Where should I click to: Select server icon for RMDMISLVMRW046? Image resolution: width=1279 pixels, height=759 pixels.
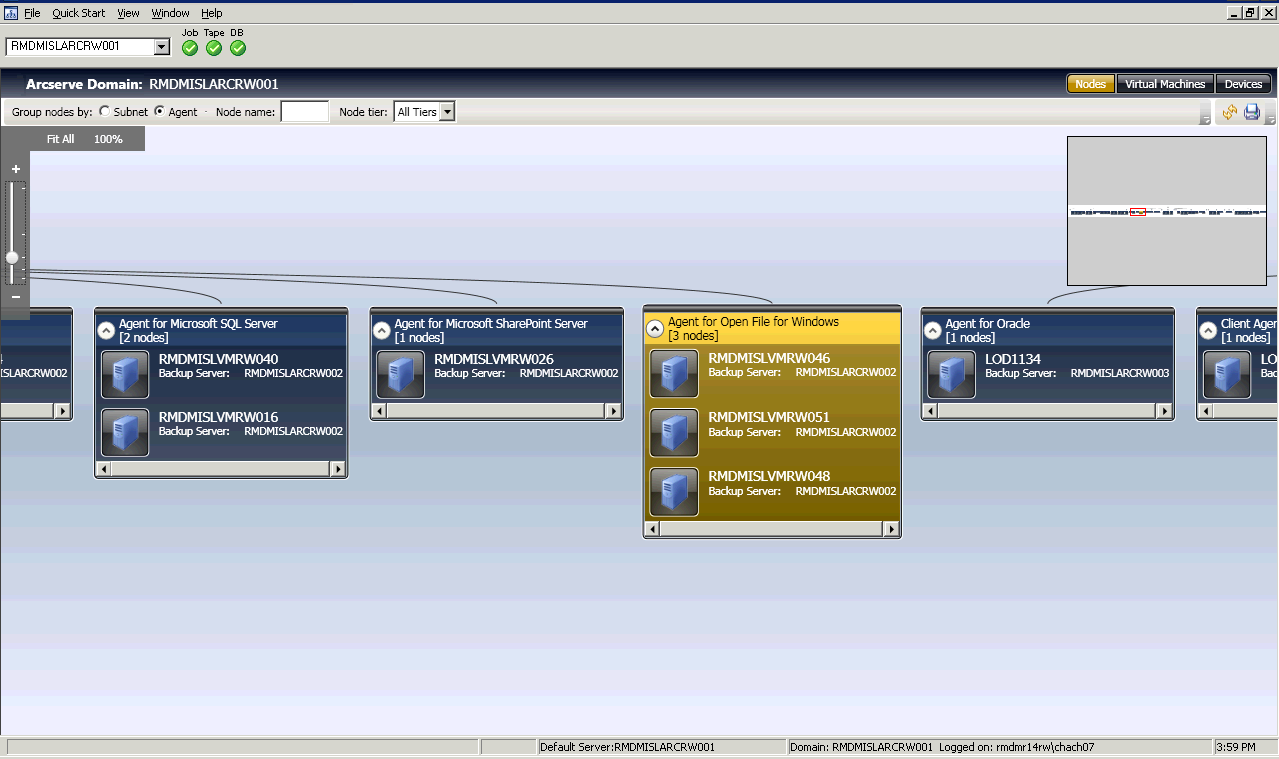tap(674, 373)
